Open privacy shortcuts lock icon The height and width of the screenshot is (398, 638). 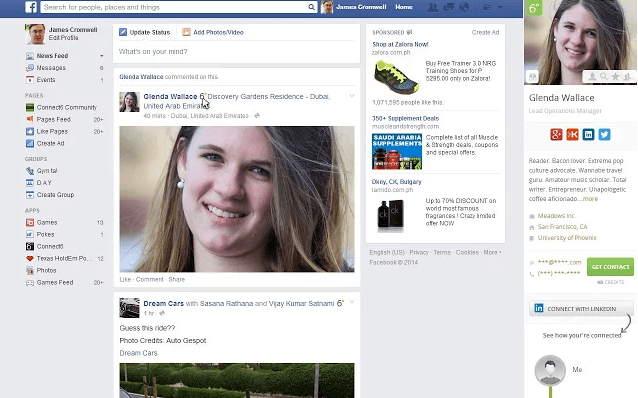486,7
